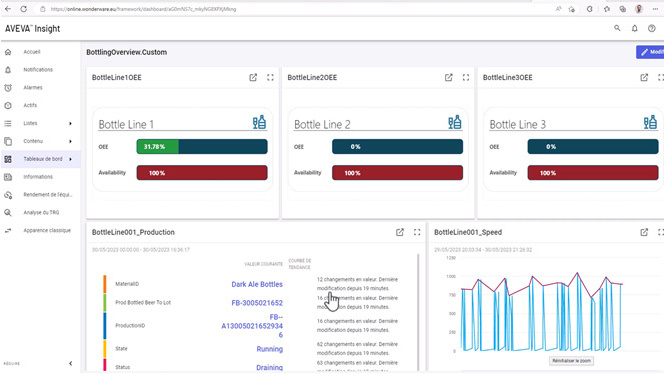Click the blue Modifier edit button
Image resolution: width=664 pixels, height=374 pixels.
pyautogui.click(x=650, y=52)
